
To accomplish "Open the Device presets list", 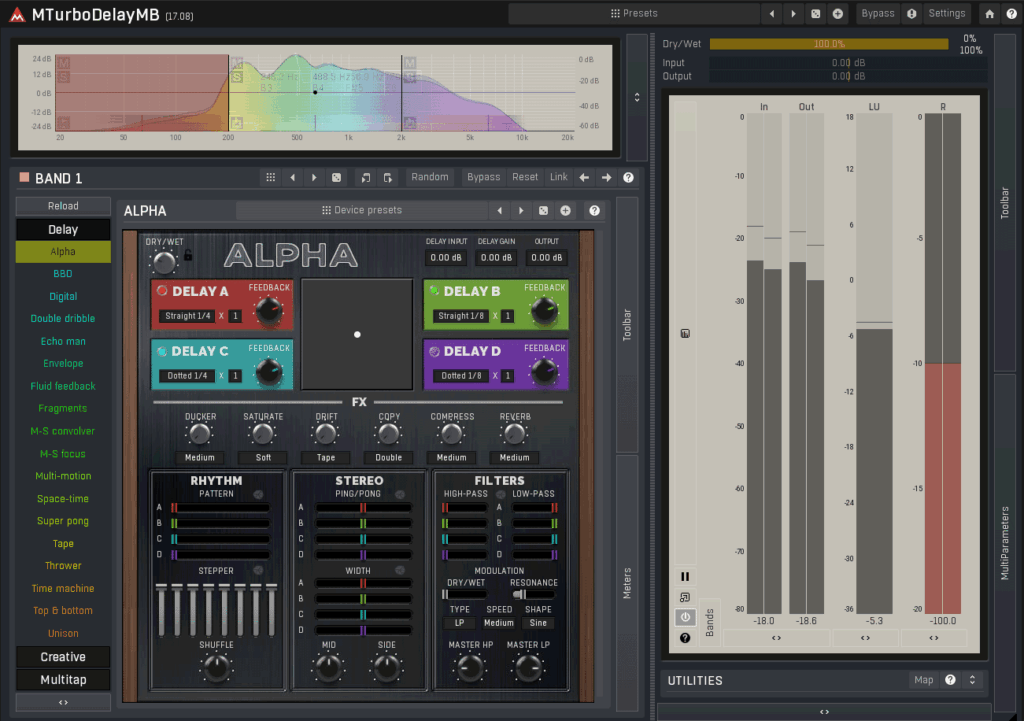I will click(362, 210).
